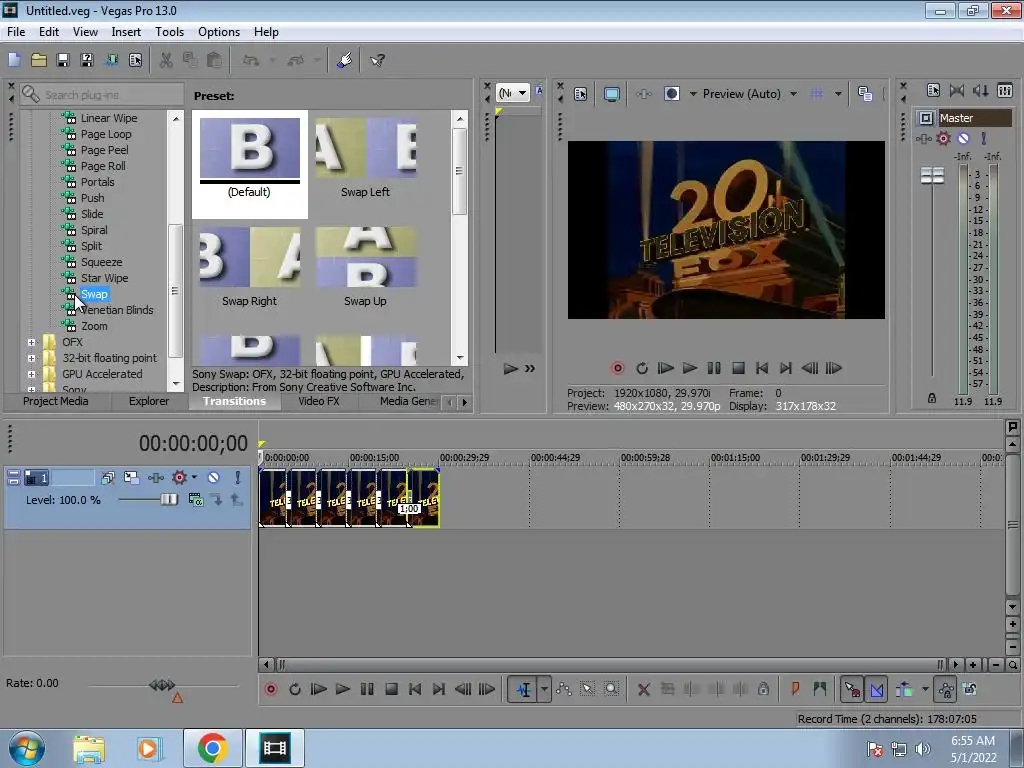Open the edit tool selector dropdown arrow
This screenshot has width=1024, height=768.
[x=544, y=689]
